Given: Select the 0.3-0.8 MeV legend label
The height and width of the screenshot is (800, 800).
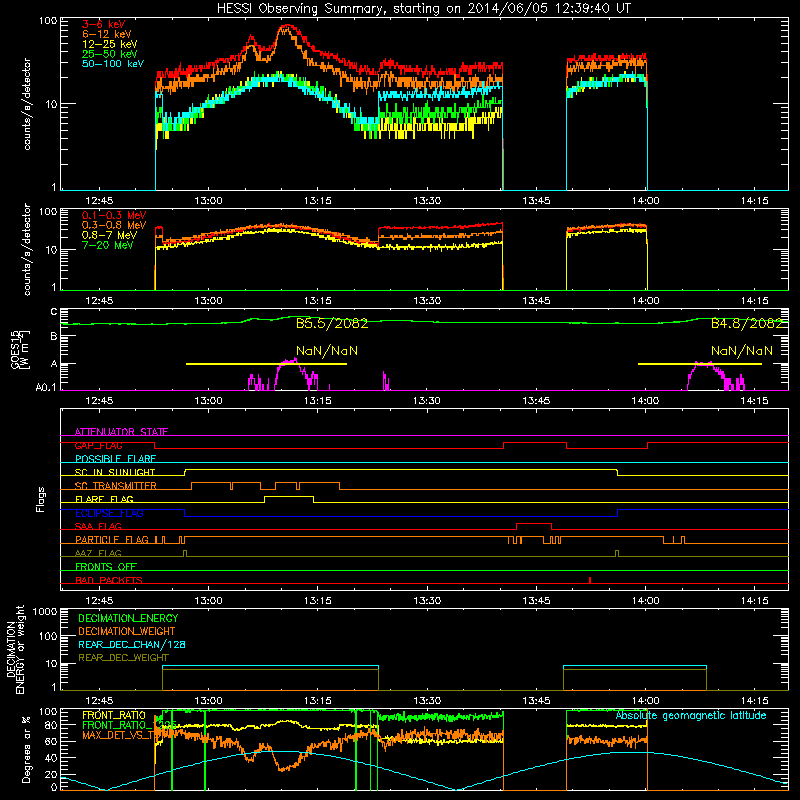Looking at the screenshot, I should (x=114, y=225).
